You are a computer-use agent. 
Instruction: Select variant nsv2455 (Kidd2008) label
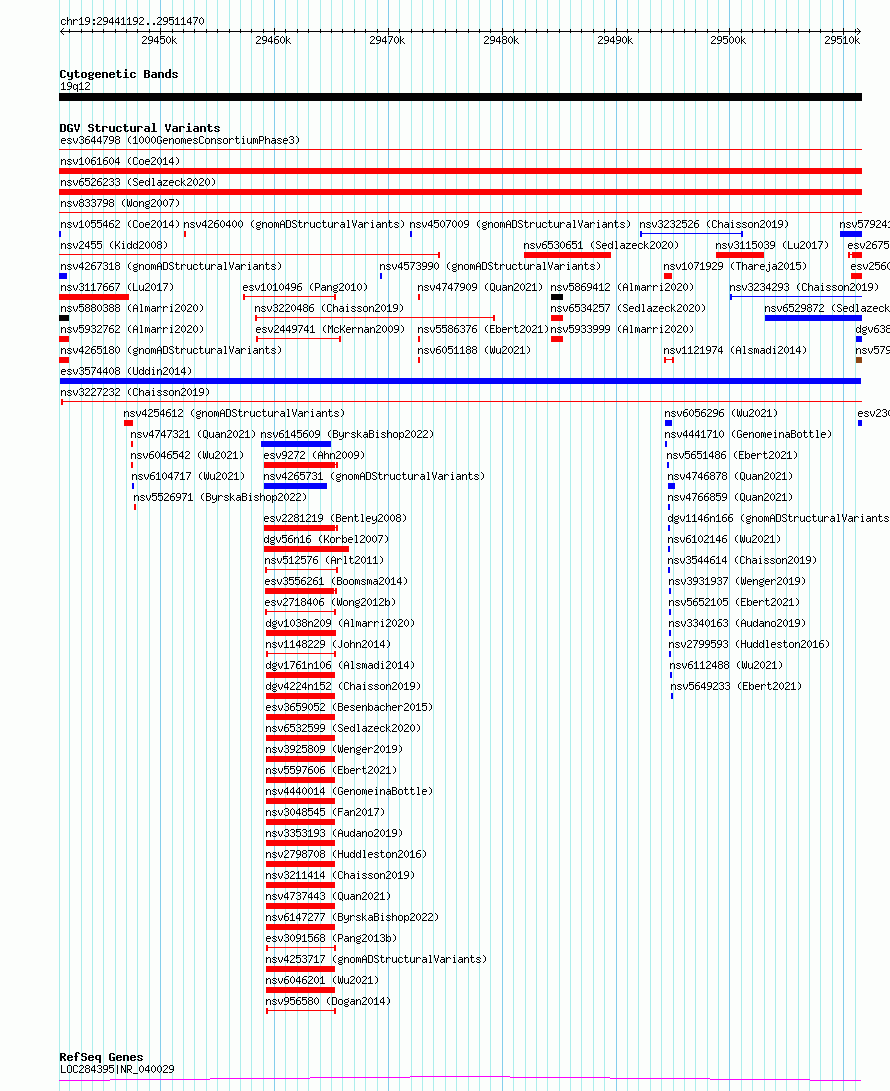tap(113, 245)
